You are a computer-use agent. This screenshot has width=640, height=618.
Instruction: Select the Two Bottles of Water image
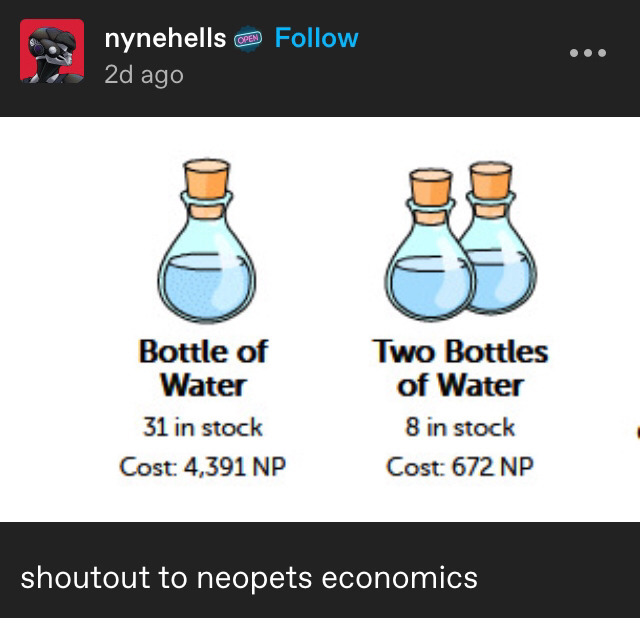pyautogui.click(x=461, y=240)
